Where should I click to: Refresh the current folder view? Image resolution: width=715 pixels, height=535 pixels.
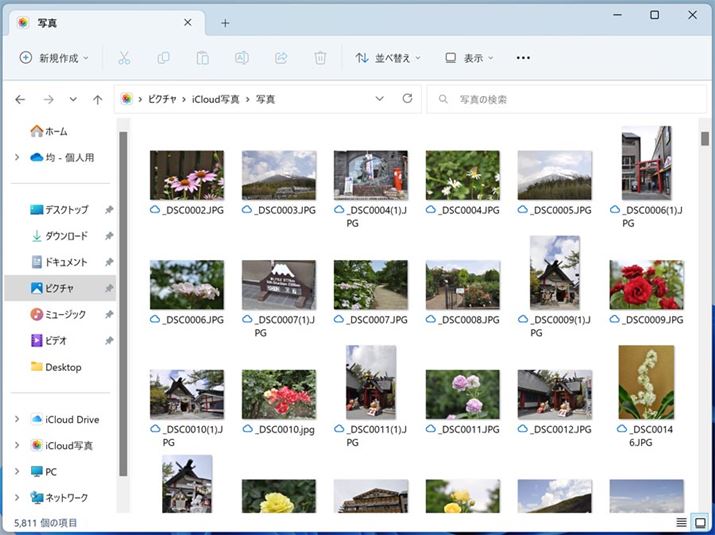(x=407, y=99)
